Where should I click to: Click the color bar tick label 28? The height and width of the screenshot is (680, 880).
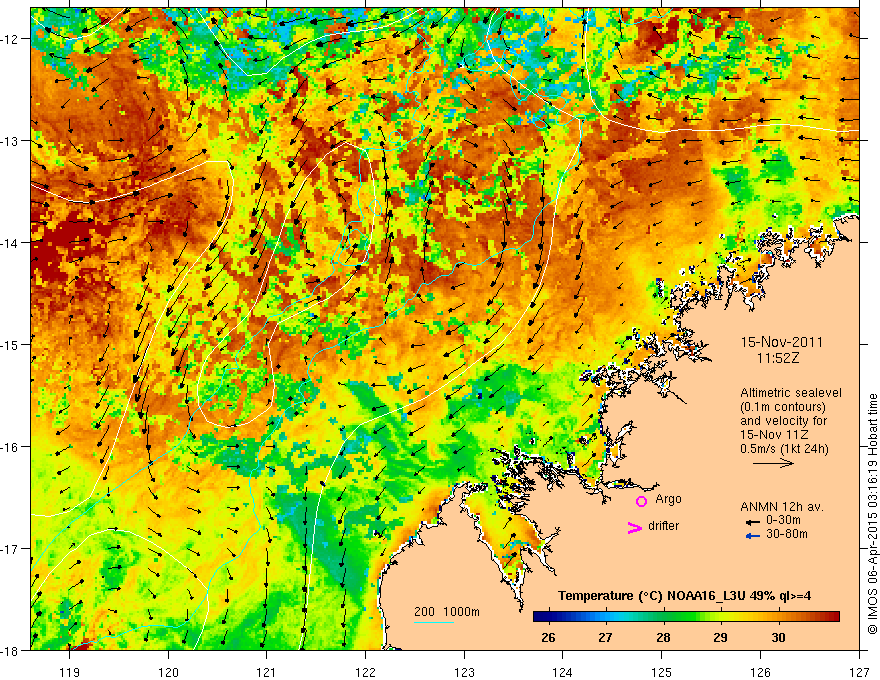click(663, 637)
